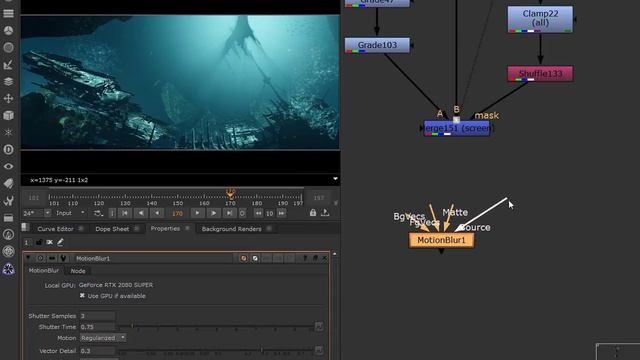This screenshot has height=360, width=640.
Task: Skip forward ten frames
Action: 281,213
